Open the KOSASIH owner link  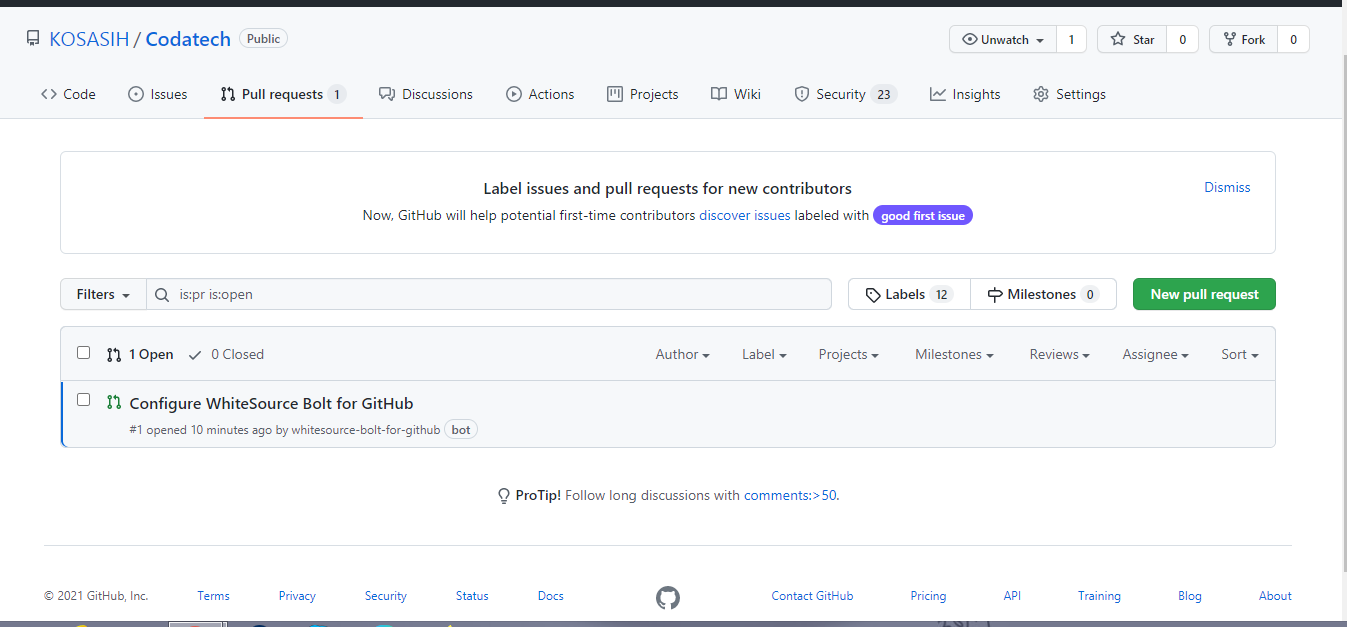pyautogui.click(x=89, y=39)
